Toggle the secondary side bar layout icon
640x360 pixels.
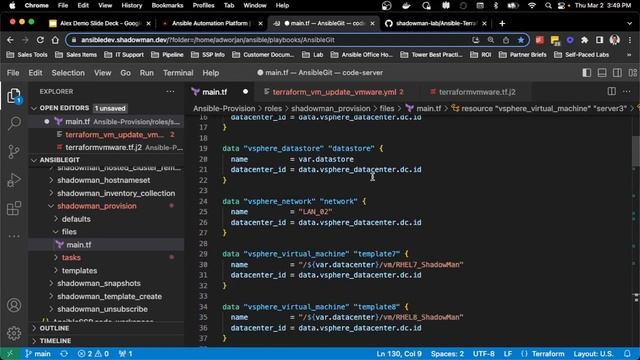point(617,73)
